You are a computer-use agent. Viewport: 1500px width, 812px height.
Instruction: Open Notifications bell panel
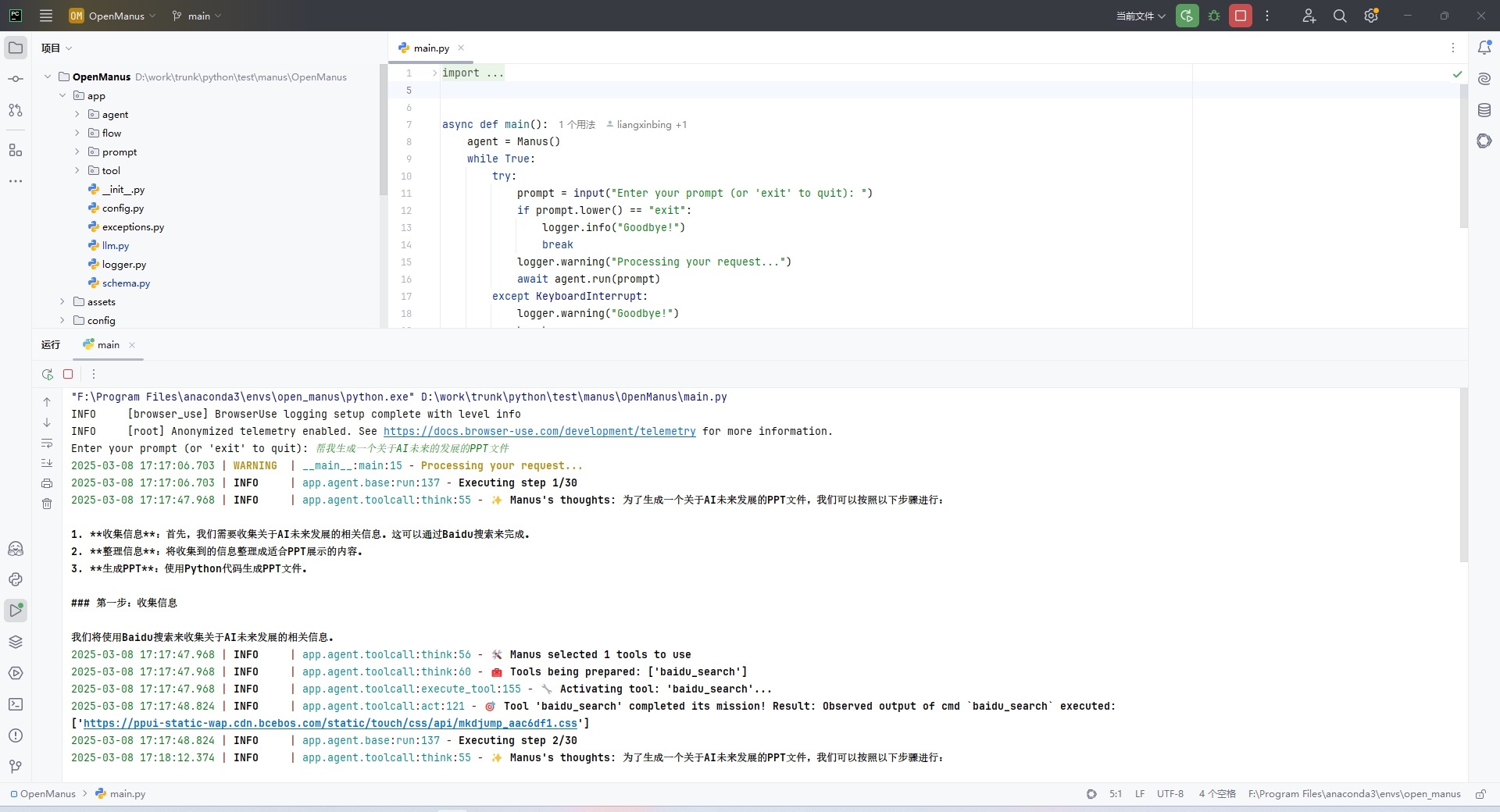1484,48
